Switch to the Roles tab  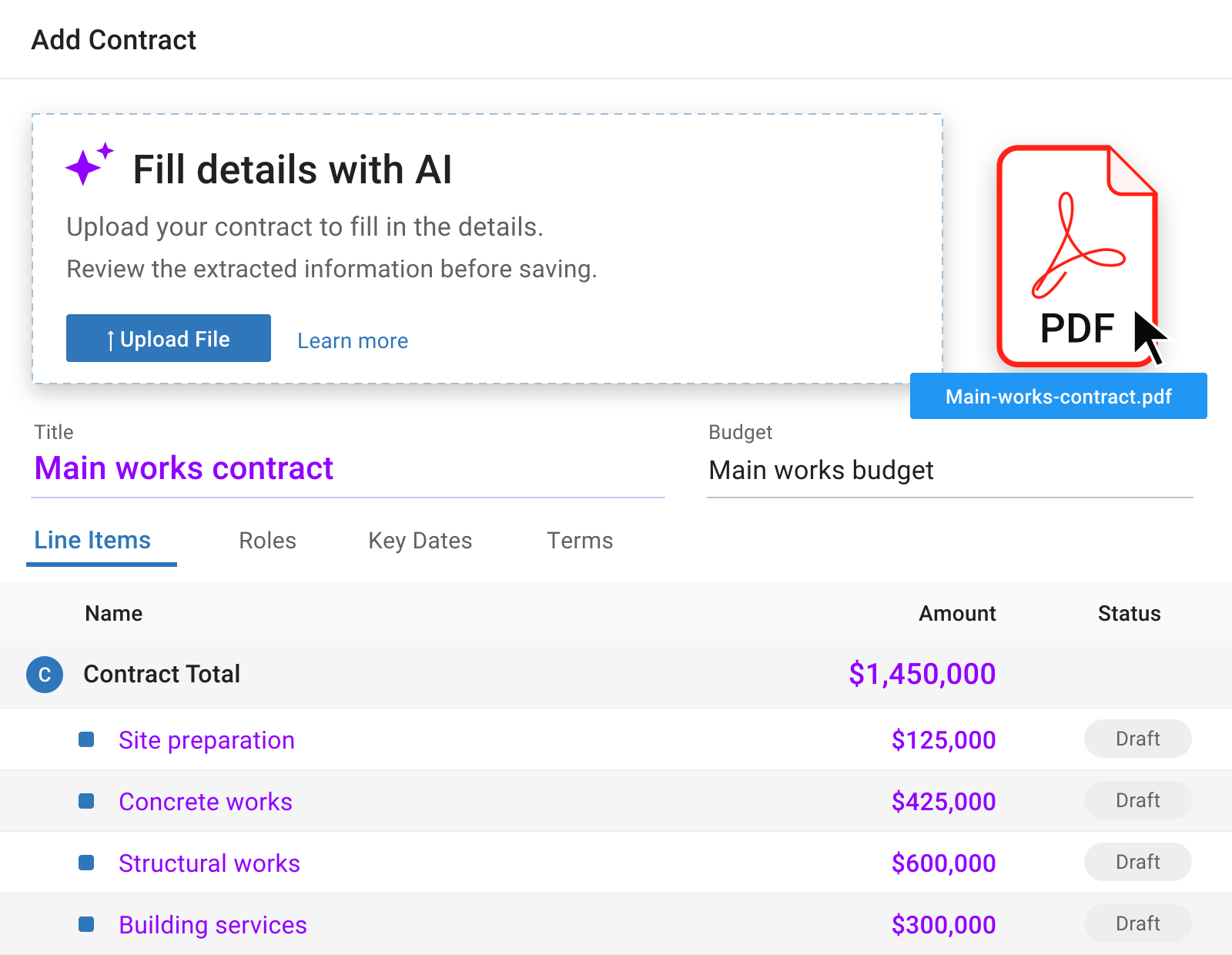coord(267,541)
